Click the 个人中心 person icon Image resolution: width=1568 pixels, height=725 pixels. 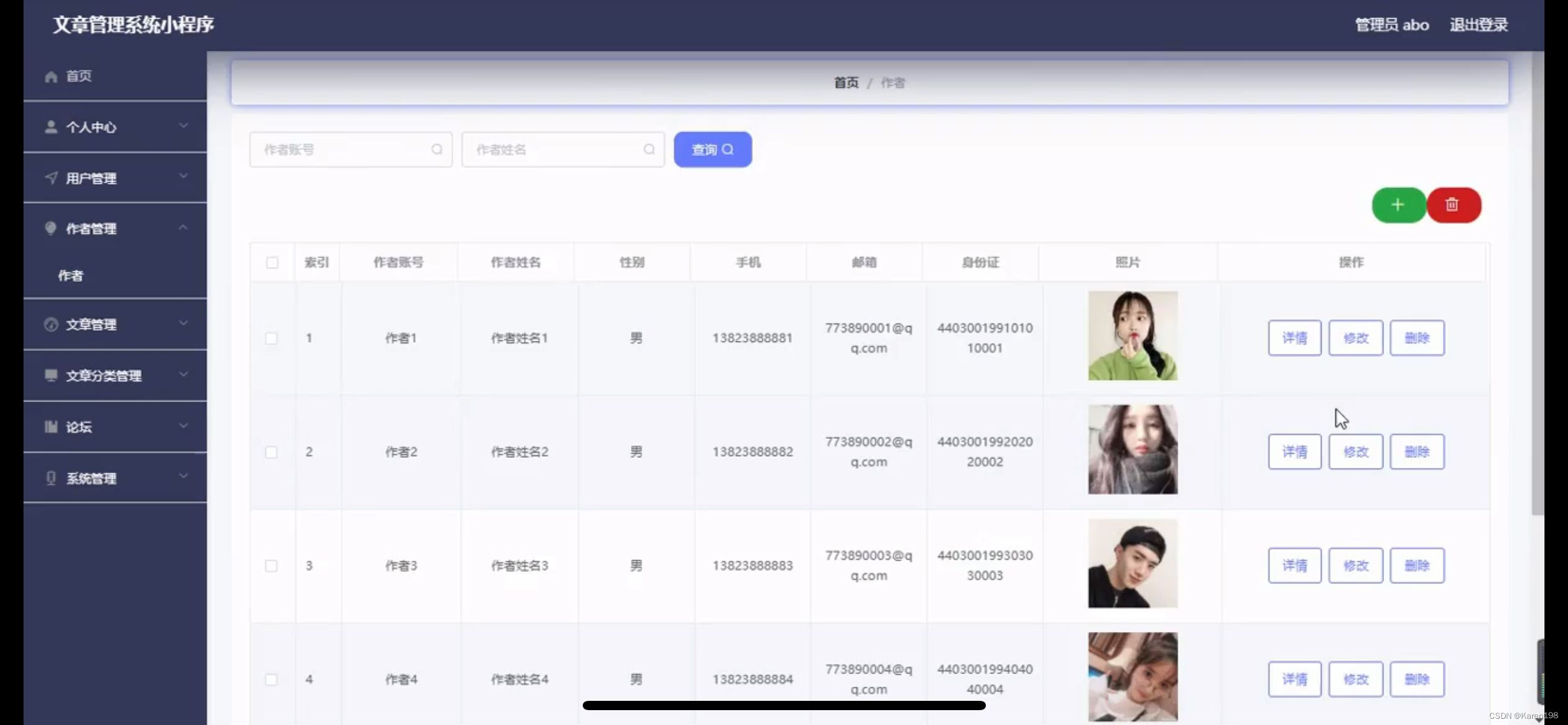[51, 127]
